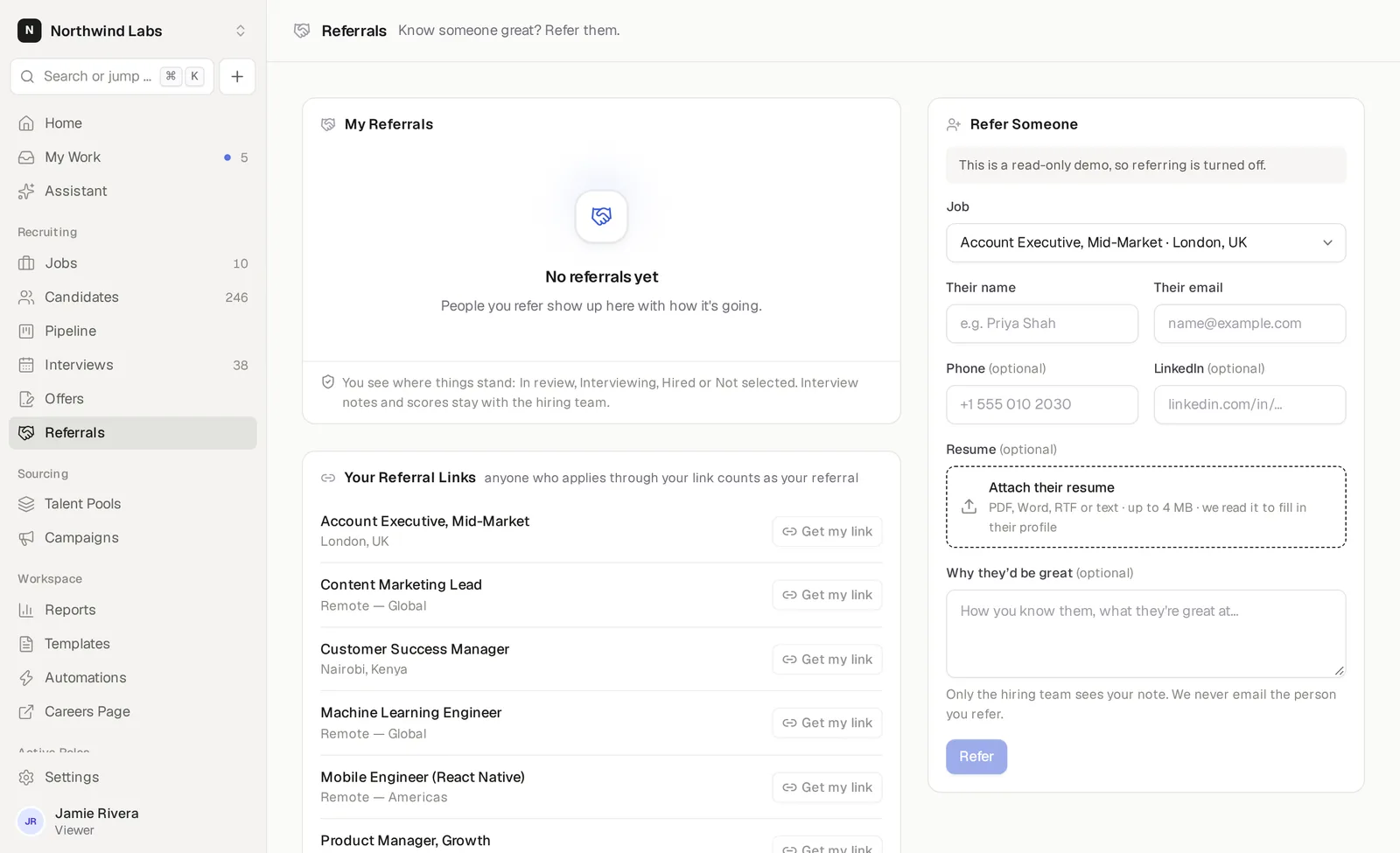This screenshot has height=853, width=1400.
Task: Click the My Work badge 5
Action: (244, 157)
